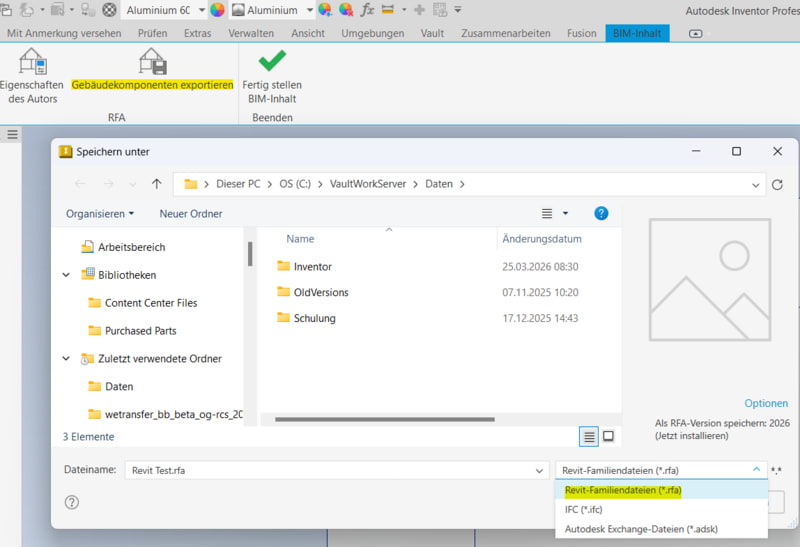Viewport: 800px width, 547px height.
Task: Click the Neuer Ordner button
Action: (x=191, y=214)
